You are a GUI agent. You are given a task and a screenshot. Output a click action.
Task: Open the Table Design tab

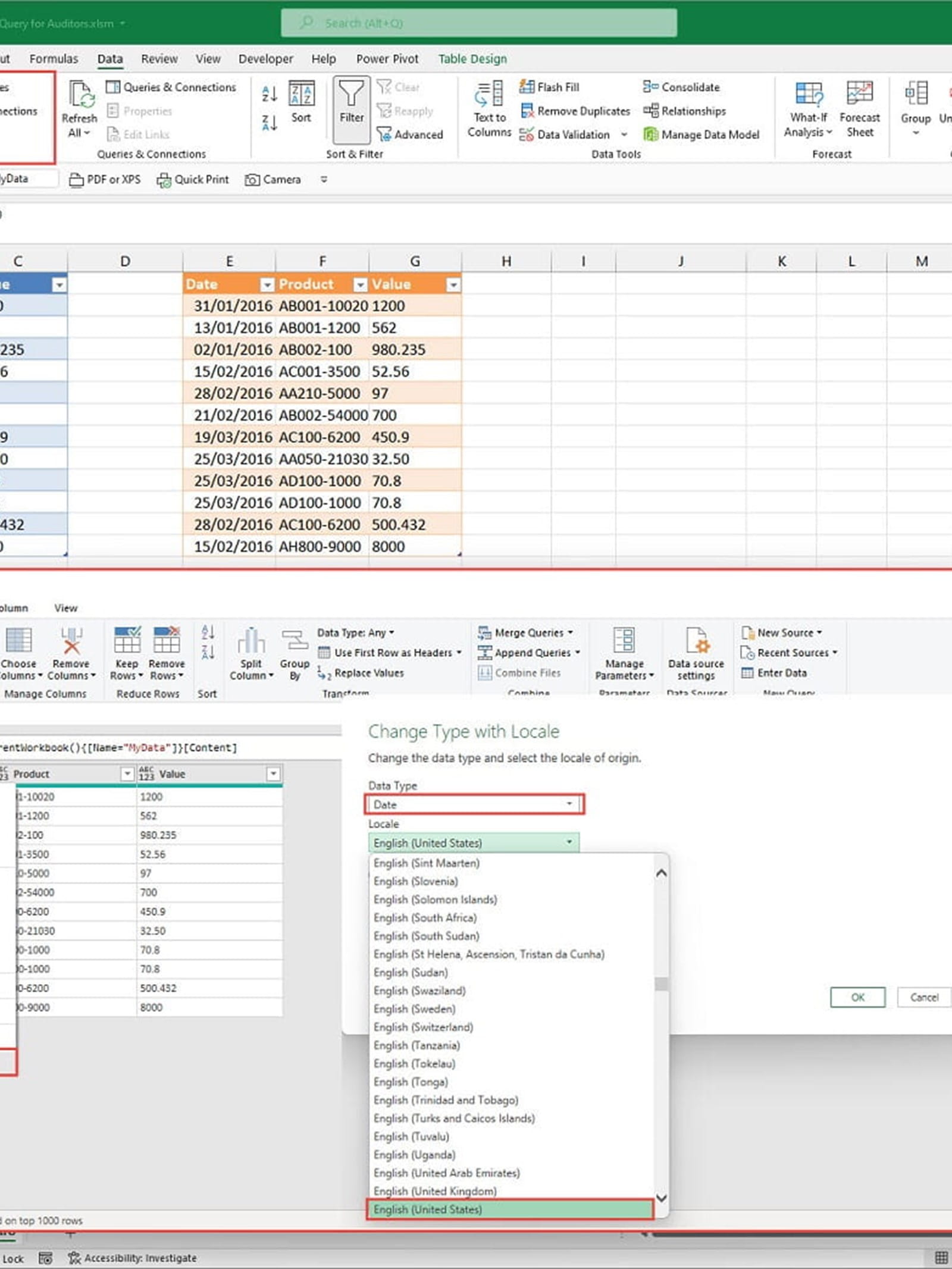point(472,59)
